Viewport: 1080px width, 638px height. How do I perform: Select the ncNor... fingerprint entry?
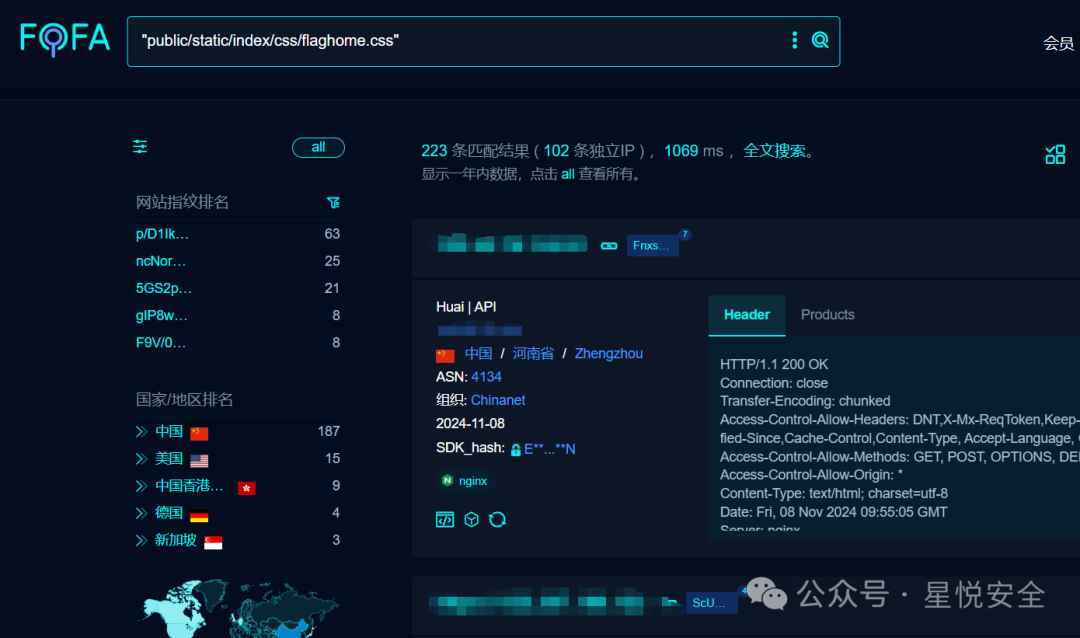pyautogui.click(x=160, y=261)
